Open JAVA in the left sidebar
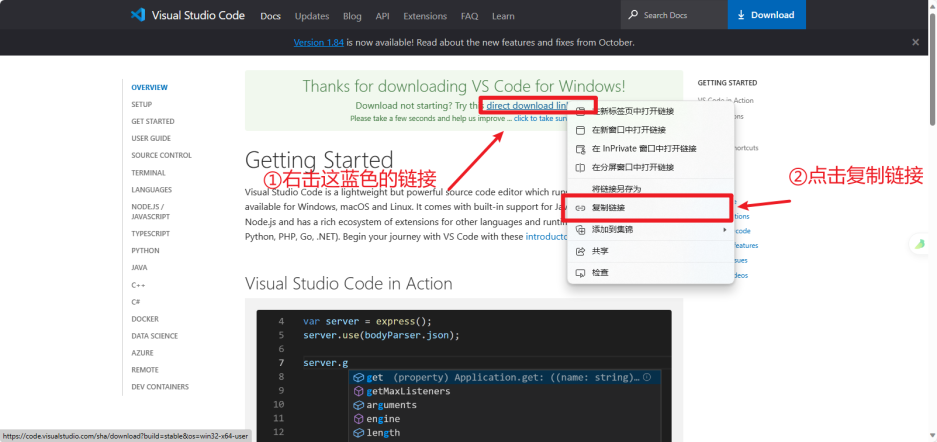 [x=139, y=268]
